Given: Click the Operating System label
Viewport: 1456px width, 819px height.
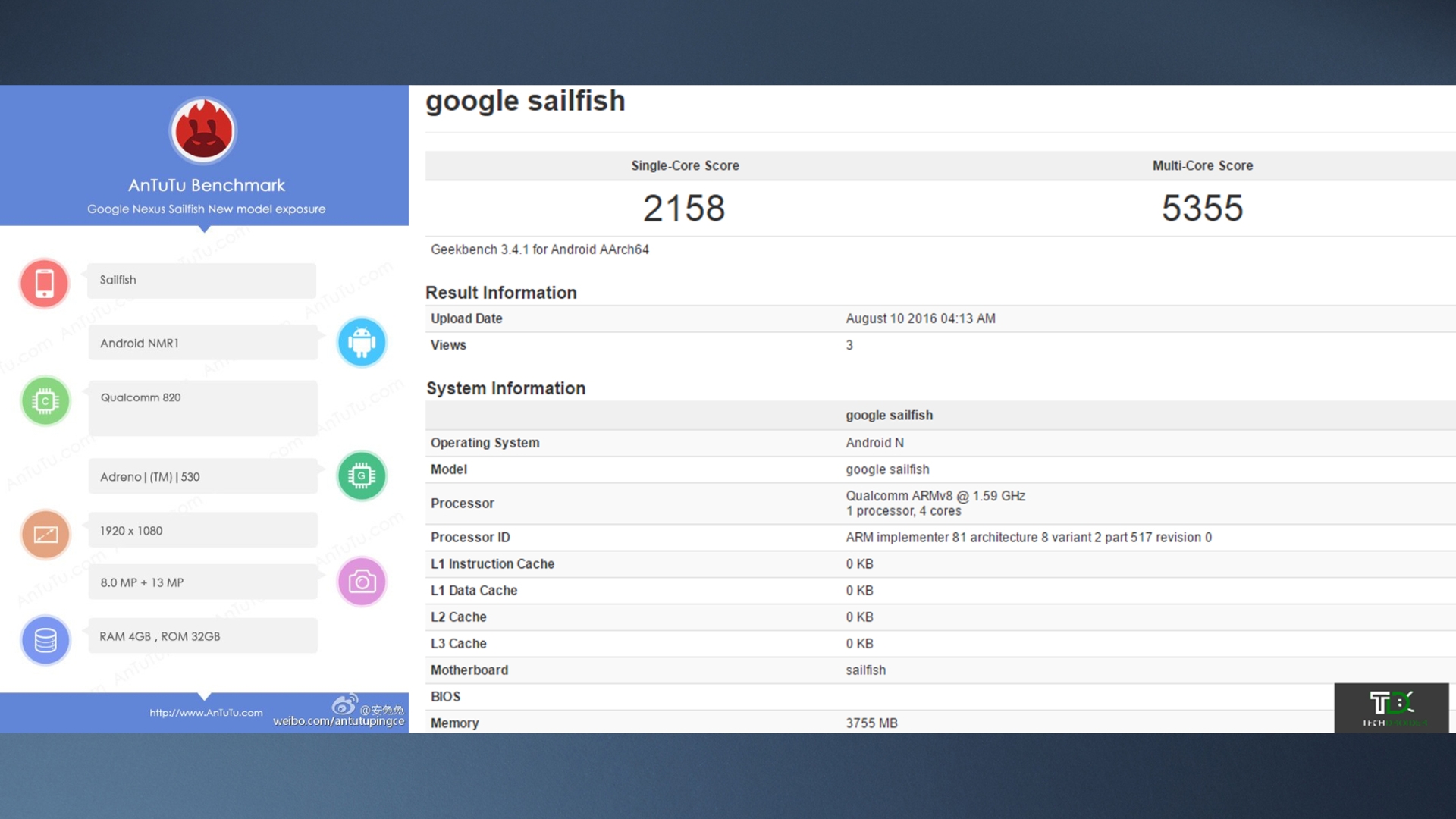Looking at the screenshot, I should click(x=485, y=443).
